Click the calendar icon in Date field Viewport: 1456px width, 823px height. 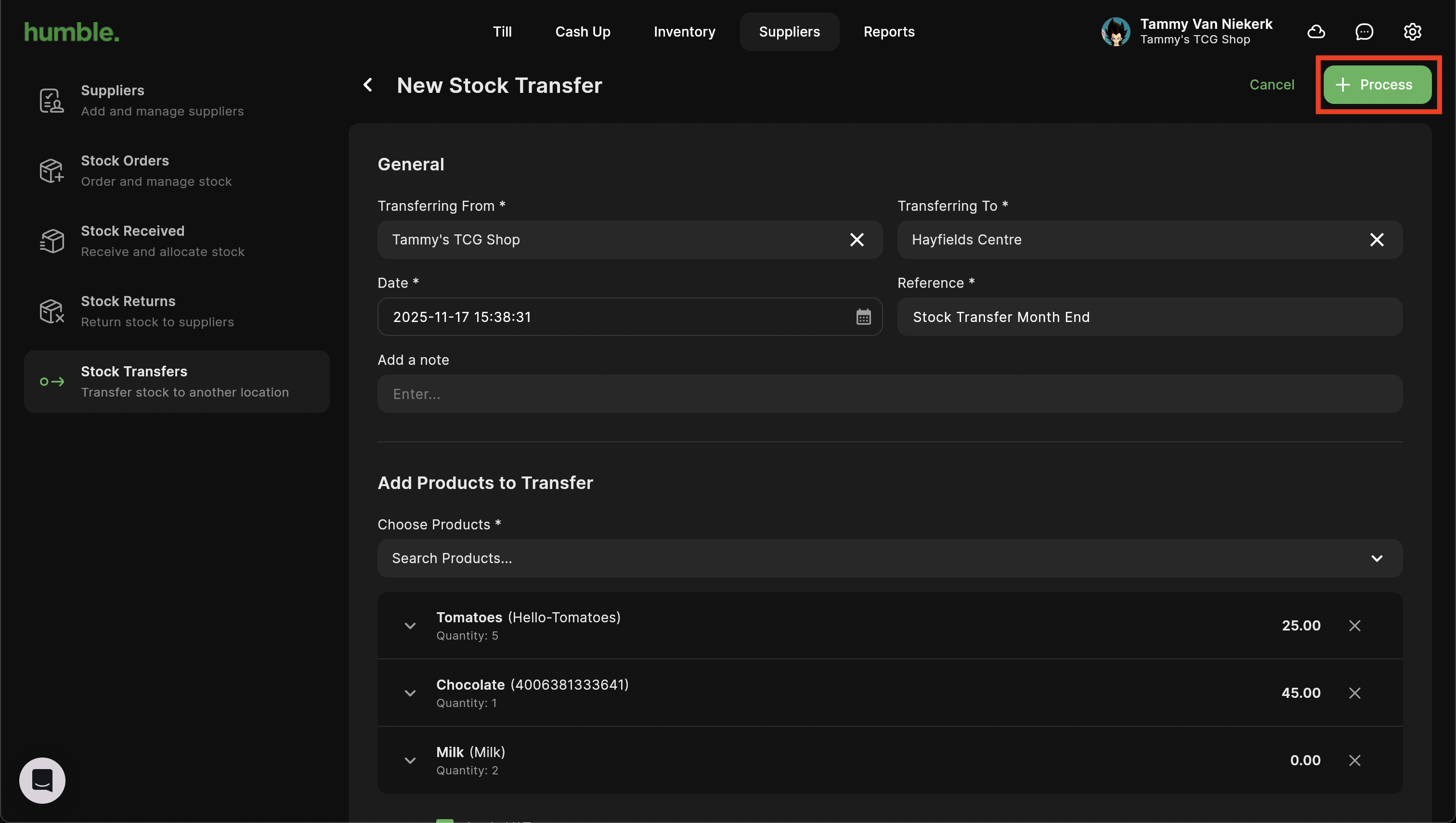(863, 317)
